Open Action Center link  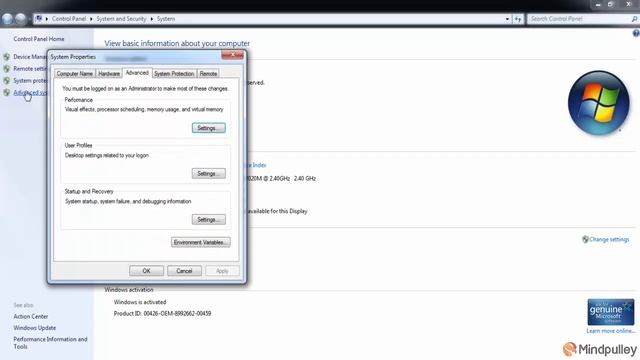(x=31, y=316)
